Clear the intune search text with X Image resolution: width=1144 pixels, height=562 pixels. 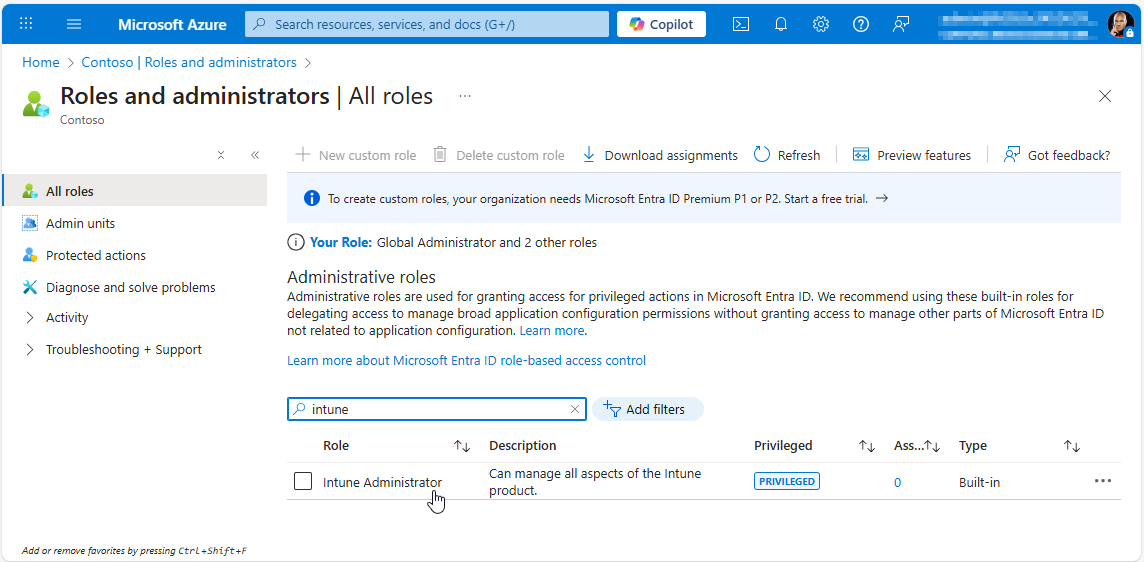point(575,409)
